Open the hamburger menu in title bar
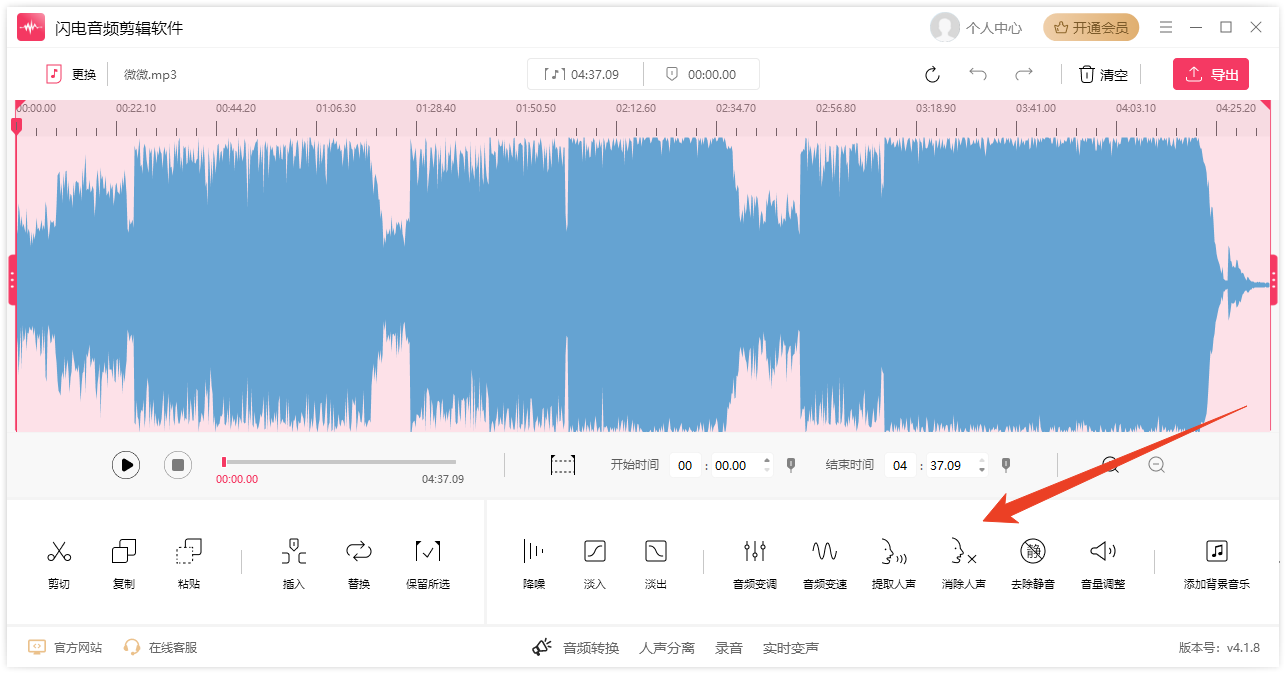The image size is (1286, 674). point(1166,27)
